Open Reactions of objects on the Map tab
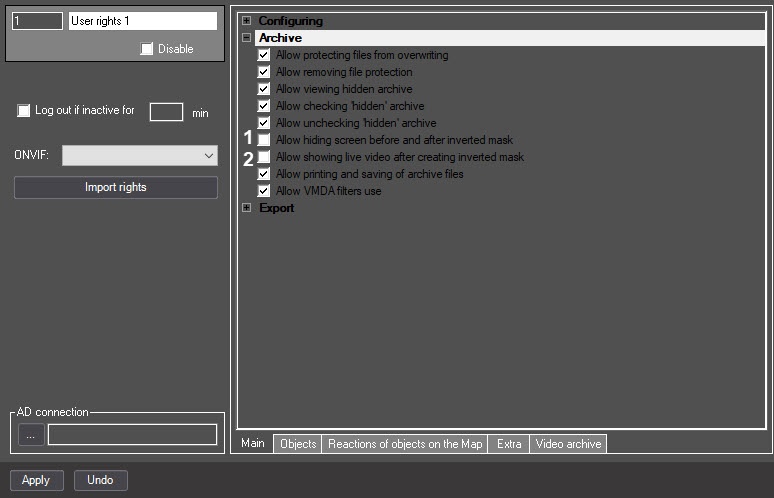Viewport: 774px width, 498px height. point(405,444)
